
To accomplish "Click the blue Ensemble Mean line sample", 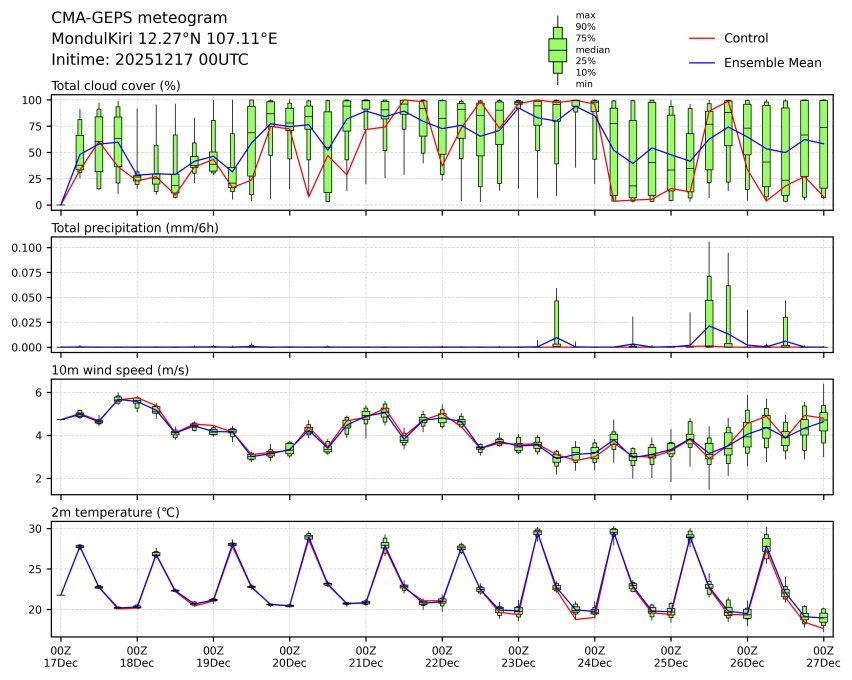I will (702, 63).
